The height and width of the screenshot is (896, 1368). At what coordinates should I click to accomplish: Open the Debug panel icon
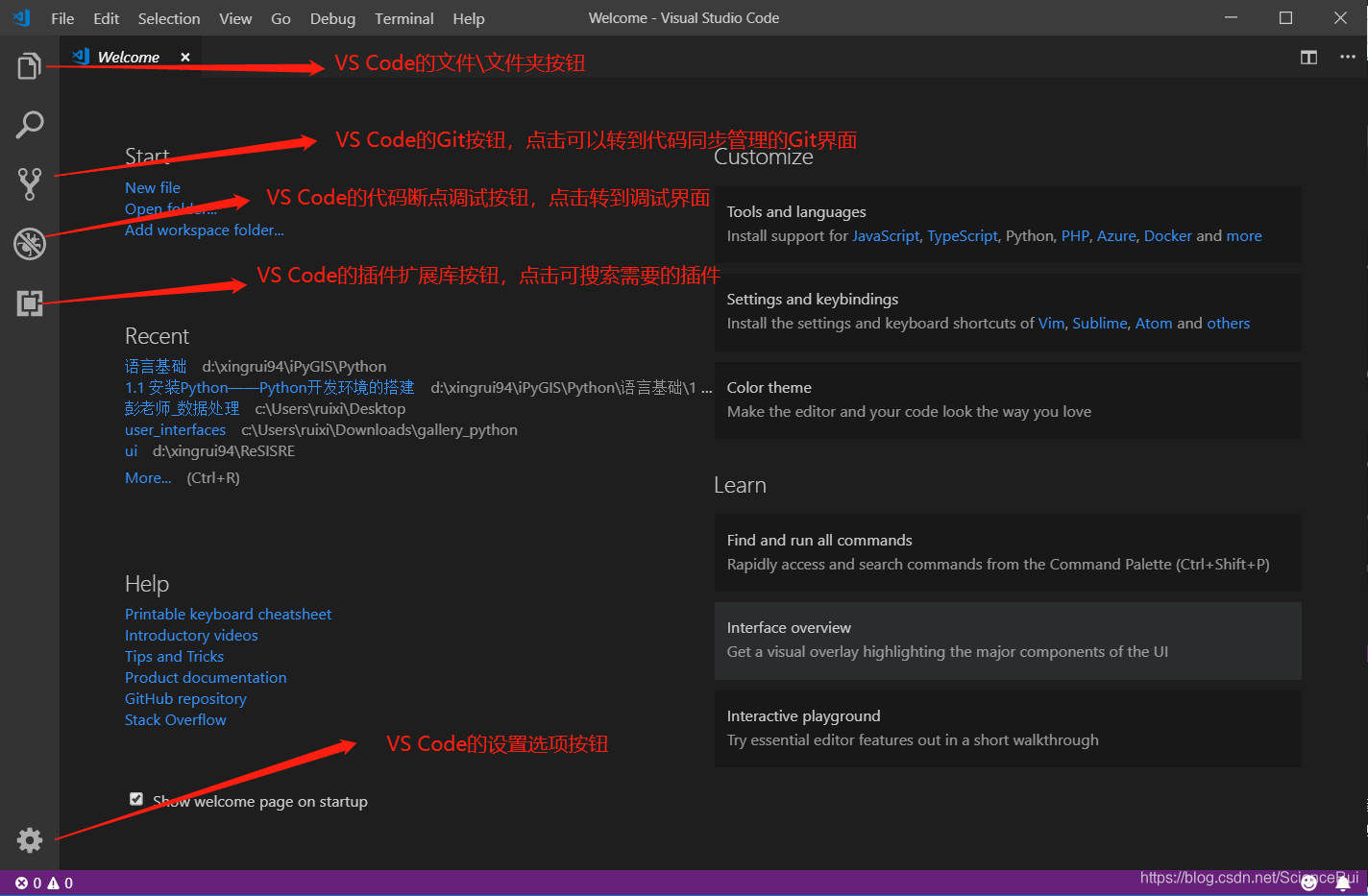click(29, 244)
